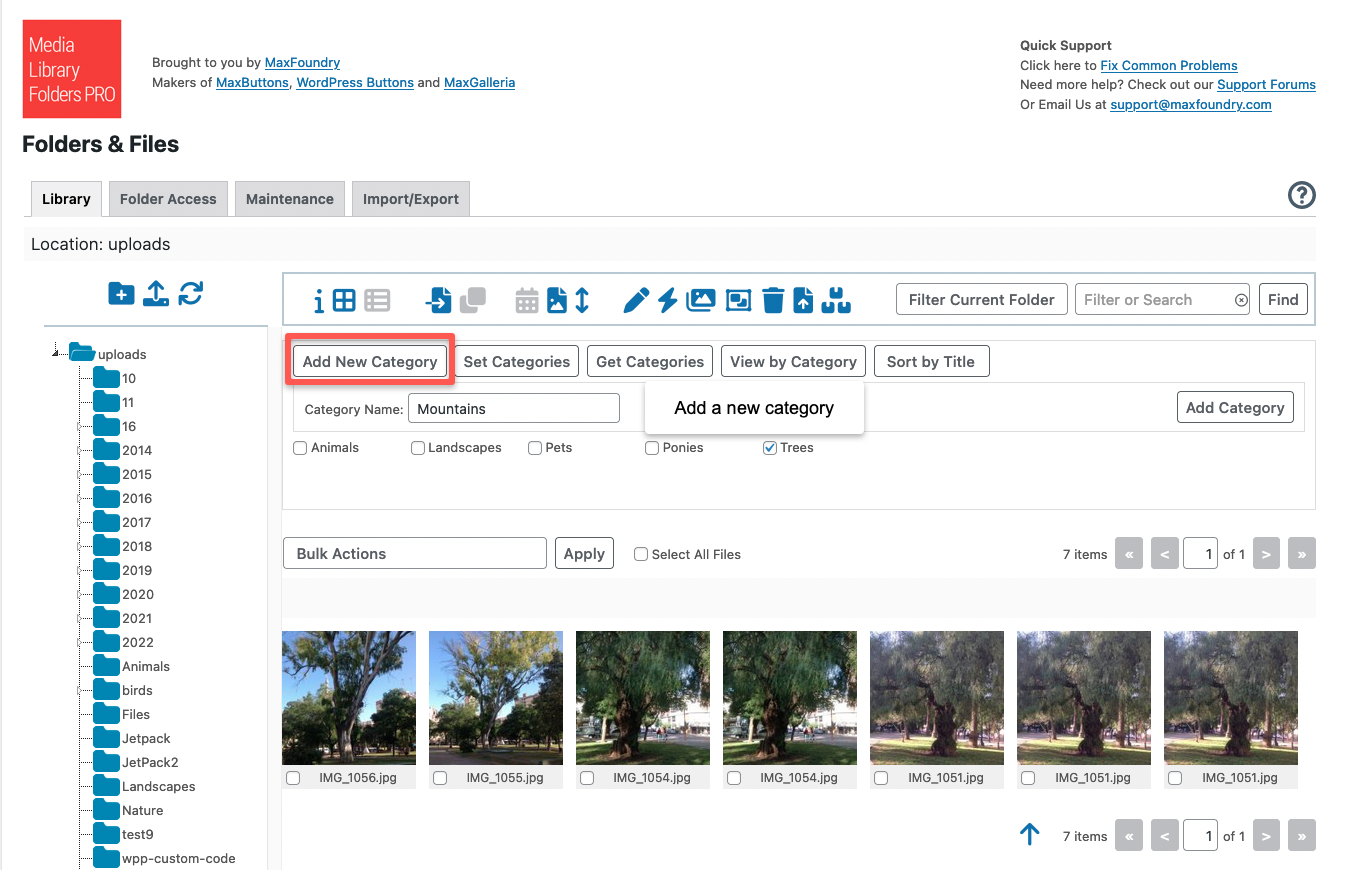Click the Add Category button
The image size is (1356, 870).
pos(1235,407)
